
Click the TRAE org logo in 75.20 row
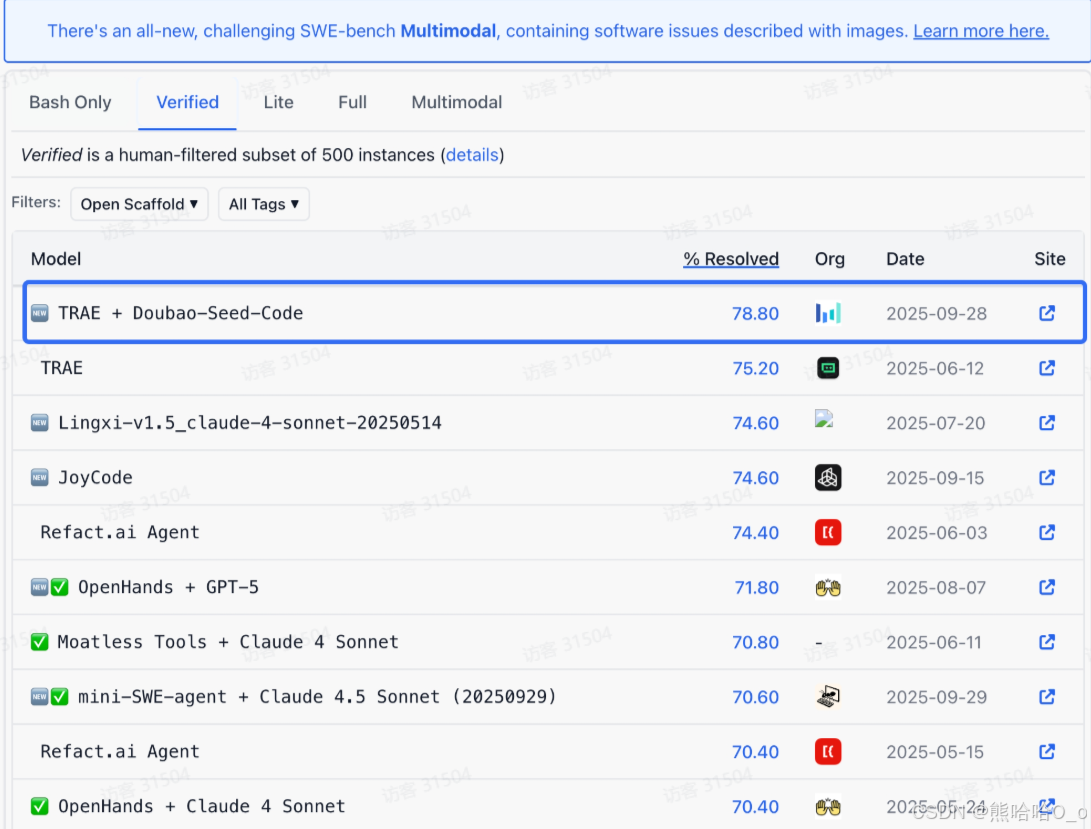[828, 368]
